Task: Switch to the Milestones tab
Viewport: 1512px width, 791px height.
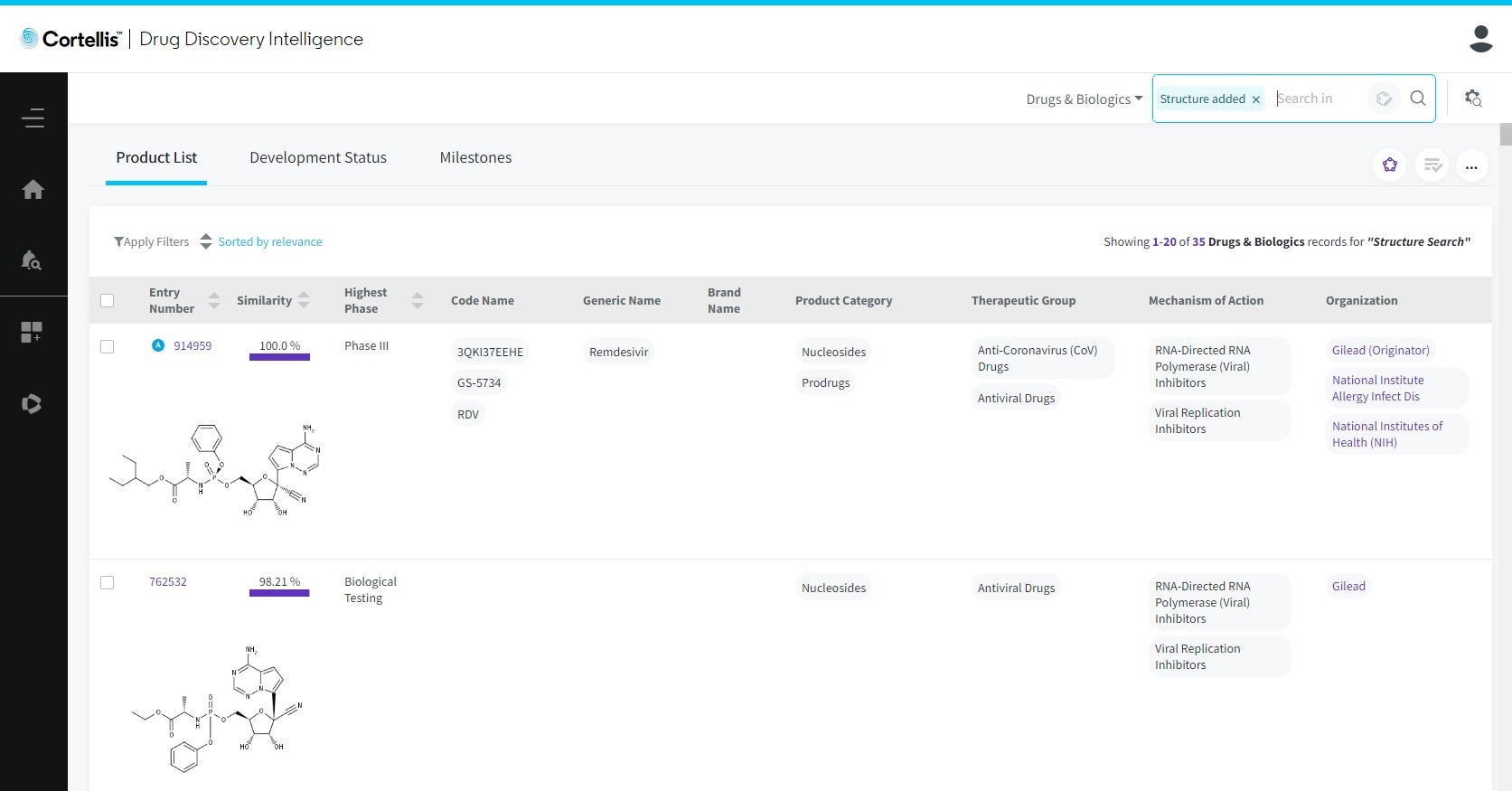Action: (x=475, y=157)
